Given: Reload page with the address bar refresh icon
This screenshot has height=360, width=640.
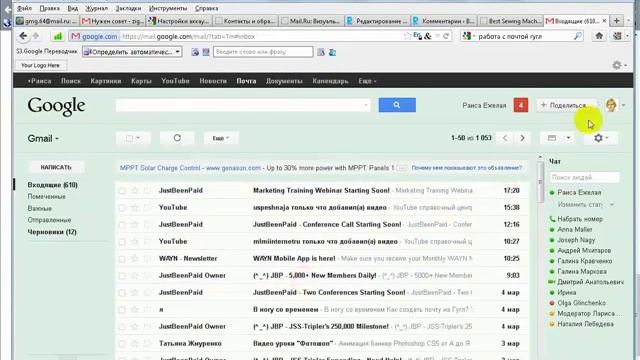Looking at the screenshot, I should click(446, 36).
